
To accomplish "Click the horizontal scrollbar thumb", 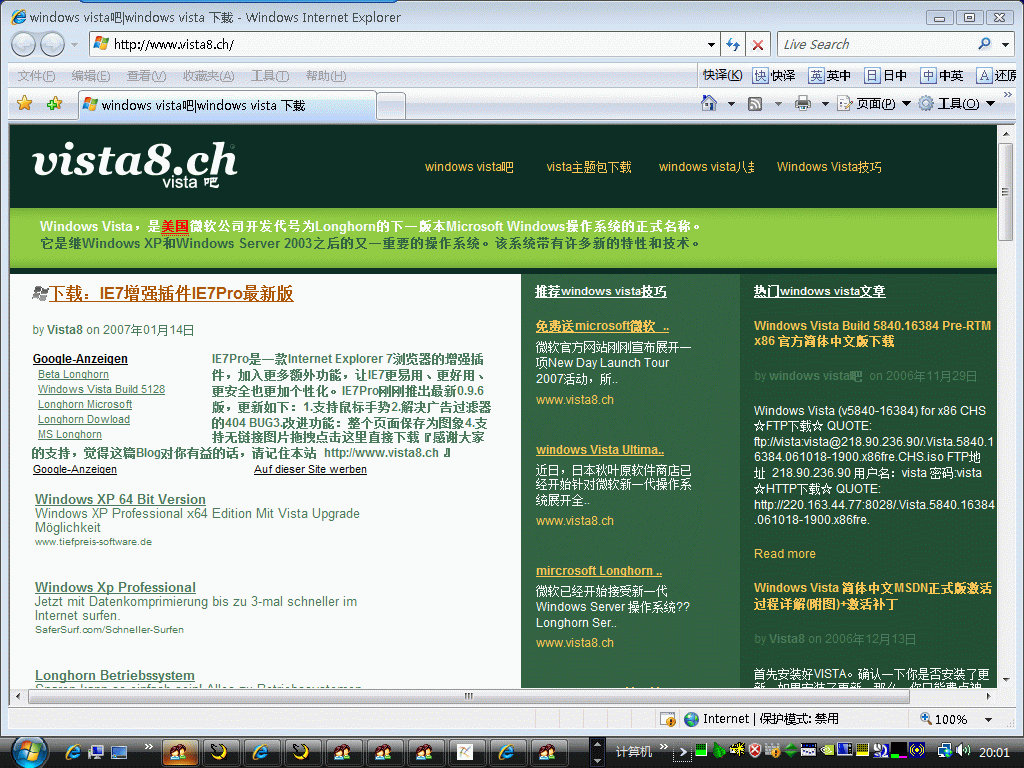I will (469, 696).
